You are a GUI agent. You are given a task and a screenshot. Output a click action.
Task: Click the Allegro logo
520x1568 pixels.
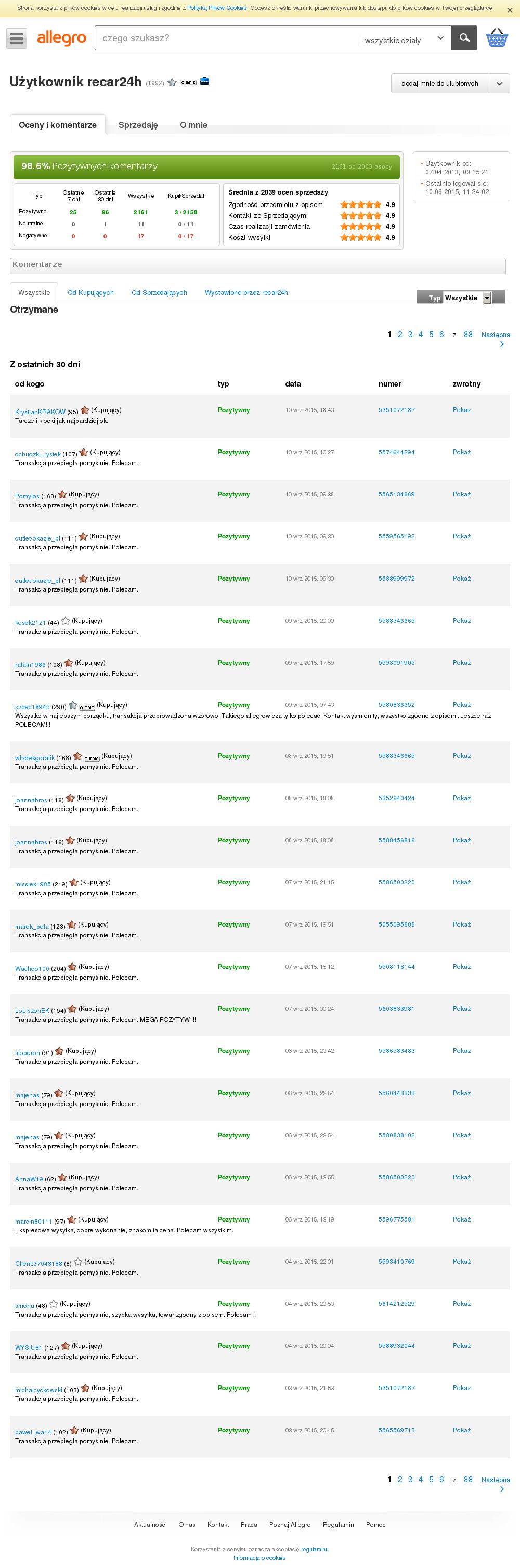click(x=61, y=38)
